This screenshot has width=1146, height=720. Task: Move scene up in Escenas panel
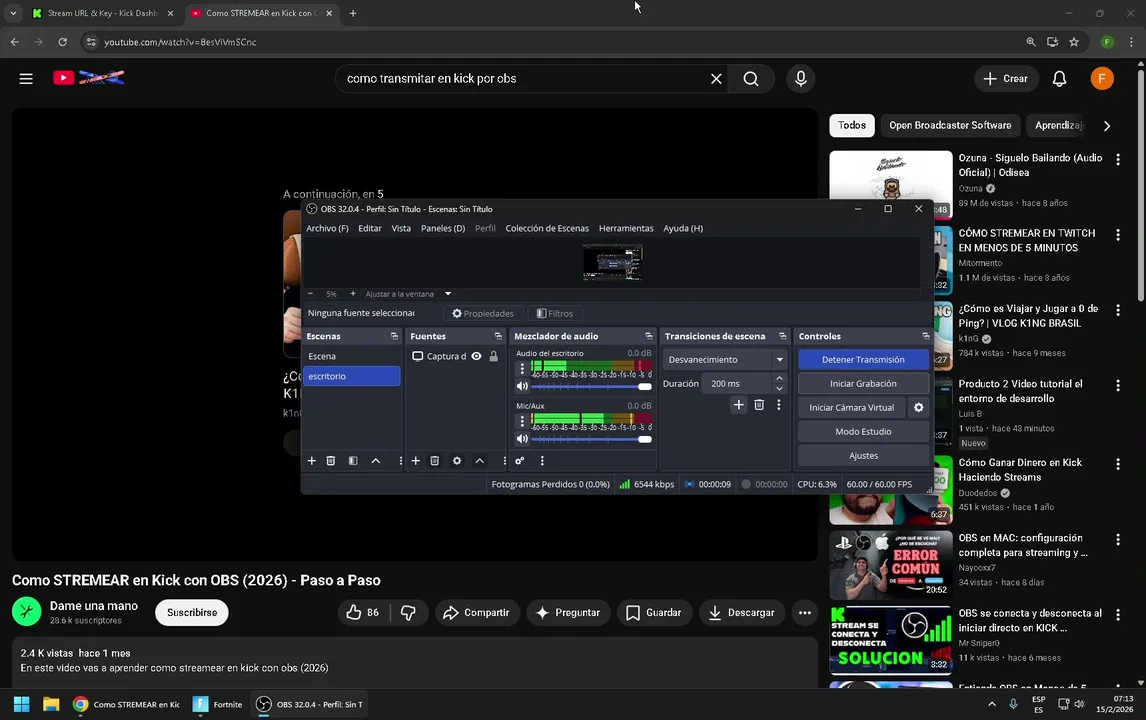coord(376,461)
